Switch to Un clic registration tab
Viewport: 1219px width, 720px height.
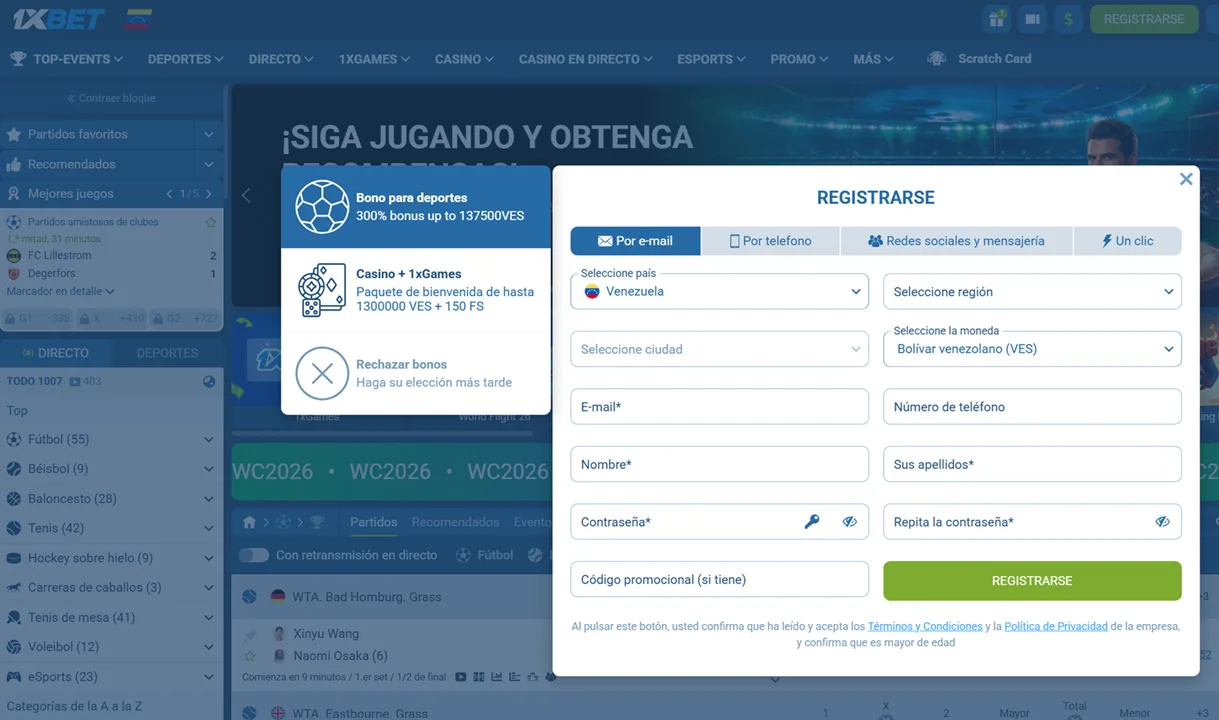(x=1127, y=241)
